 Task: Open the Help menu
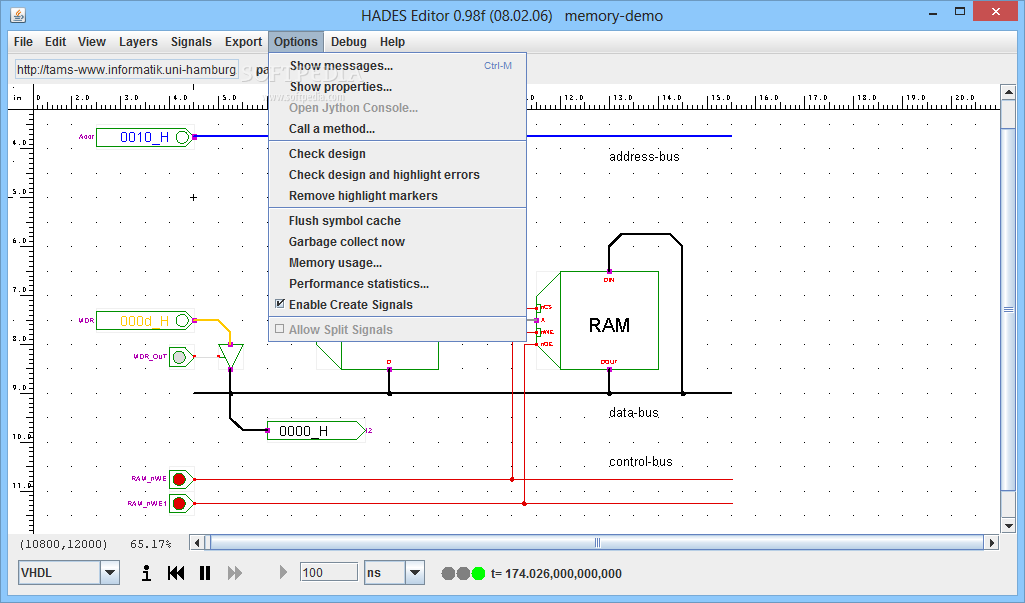point(392,42)
